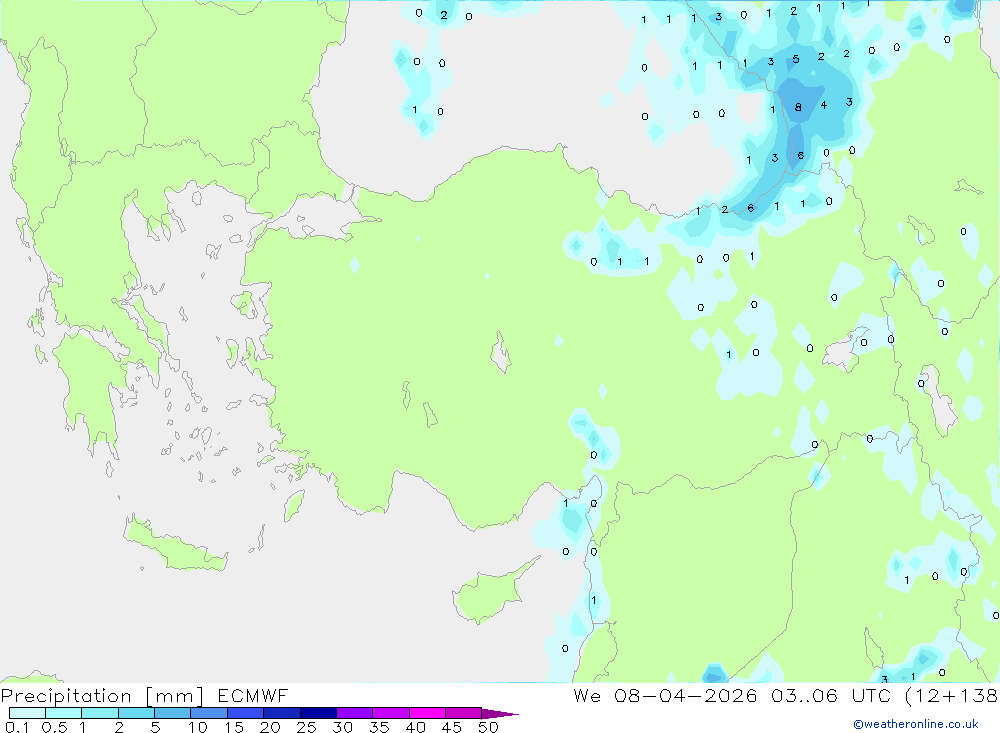Screen dimensions: 1000x733
Task: Click the legend label '20'
Action: (270, 727)
